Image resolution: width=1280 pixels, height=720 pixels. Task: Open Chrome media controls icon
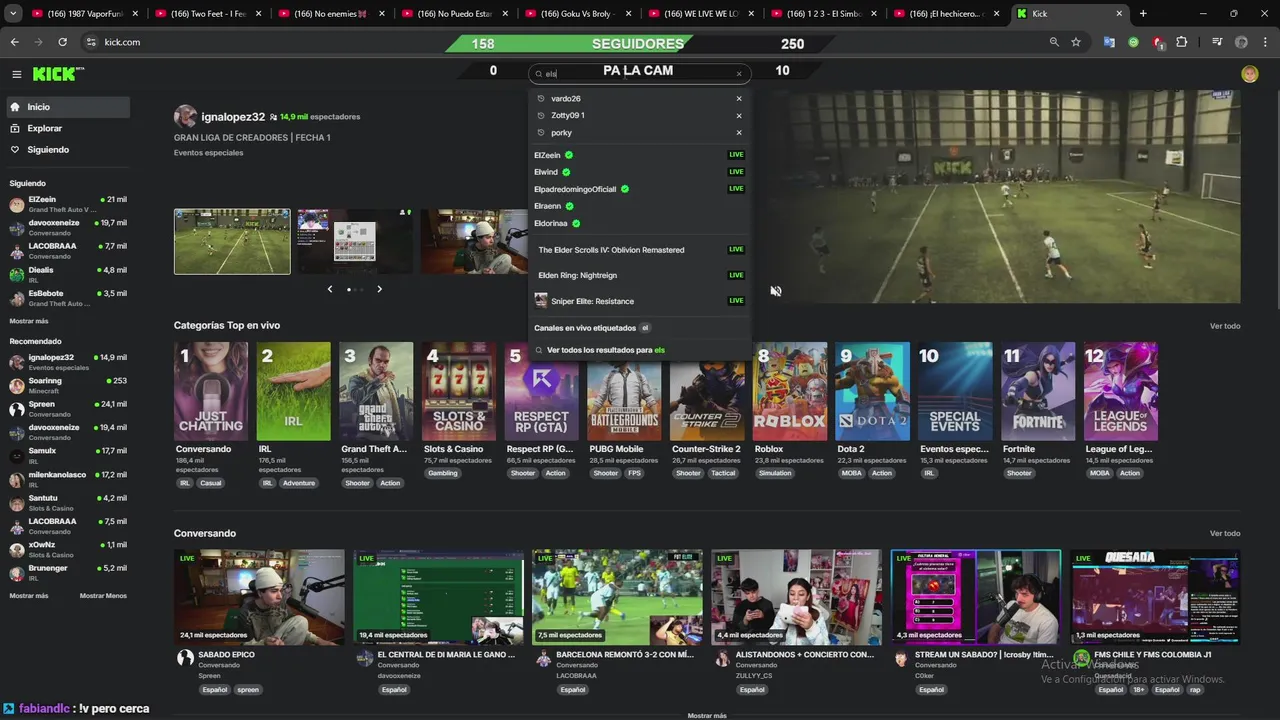point(1217,42)
